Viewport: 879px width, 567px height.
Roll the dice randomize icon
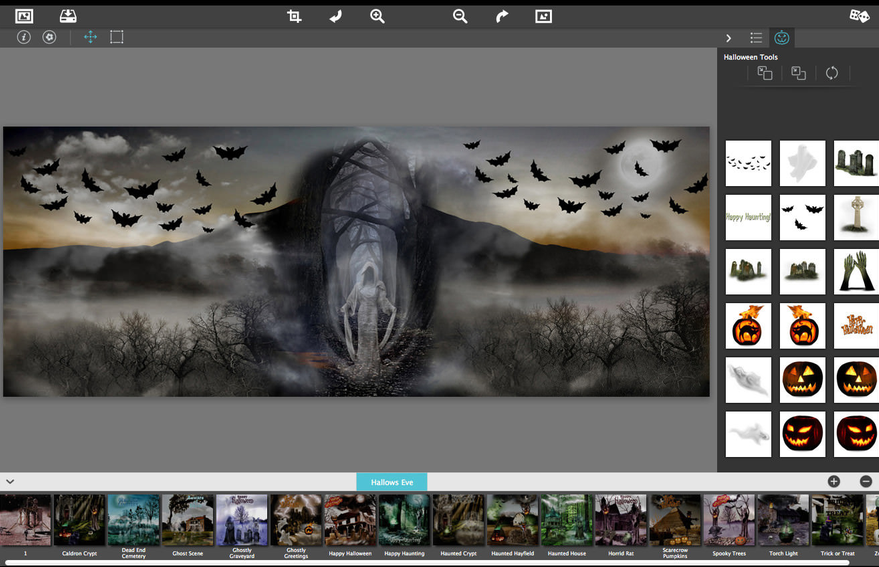tap(859, 16)
